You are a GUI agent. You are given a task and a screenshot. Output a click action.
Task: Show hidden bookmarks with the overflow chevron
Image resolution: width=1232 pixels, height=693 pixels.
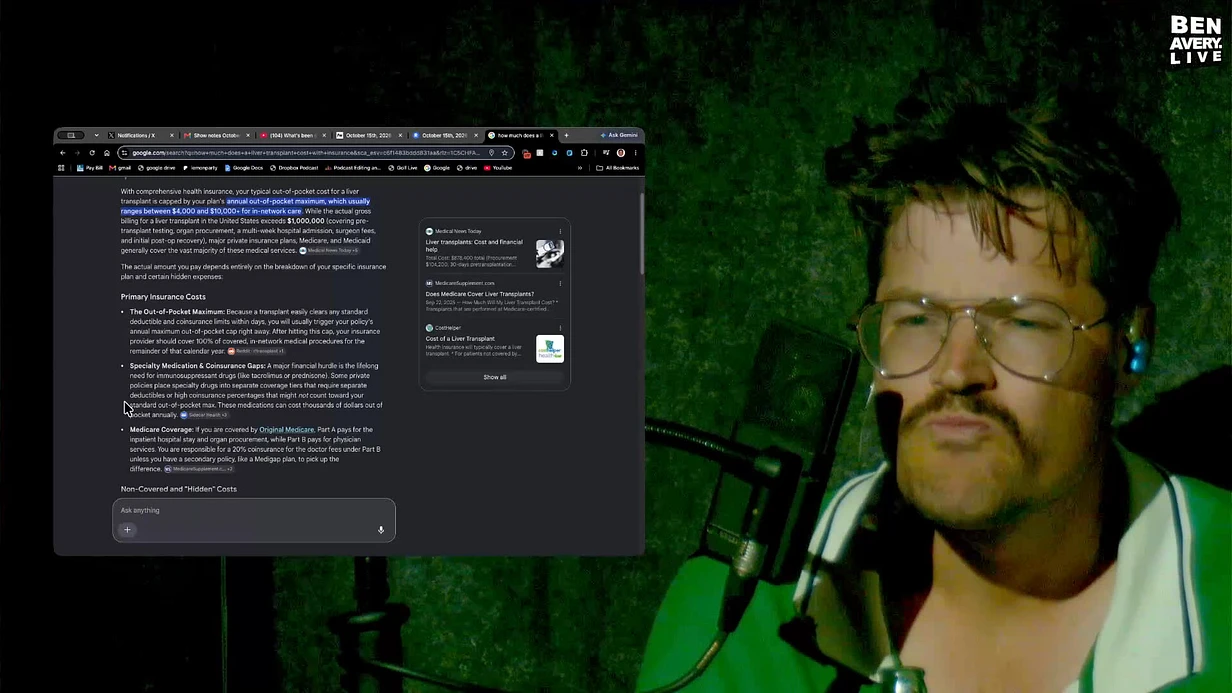point(579,168)
